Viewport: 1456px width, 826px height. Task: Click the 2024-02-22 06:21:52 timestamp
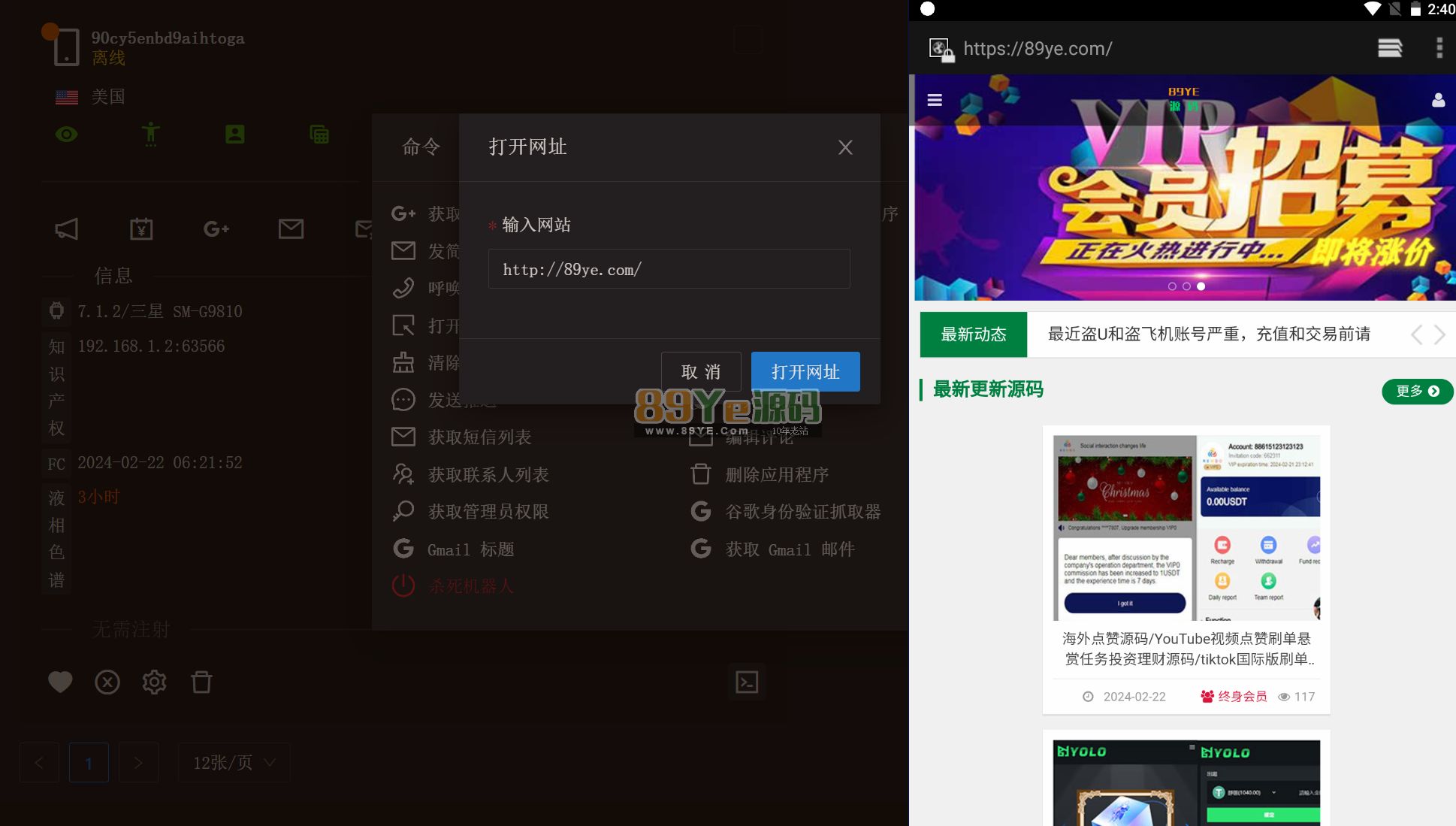pos(160,463)
